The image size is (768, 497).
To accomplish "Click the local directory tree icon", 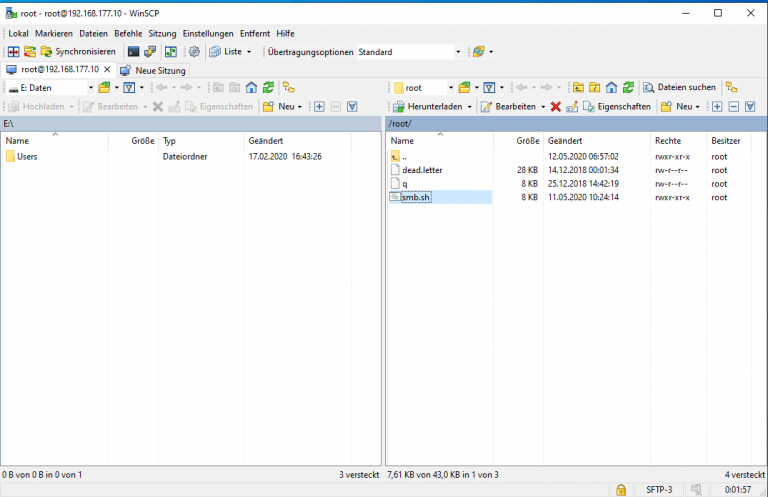I will coord(289,88).
